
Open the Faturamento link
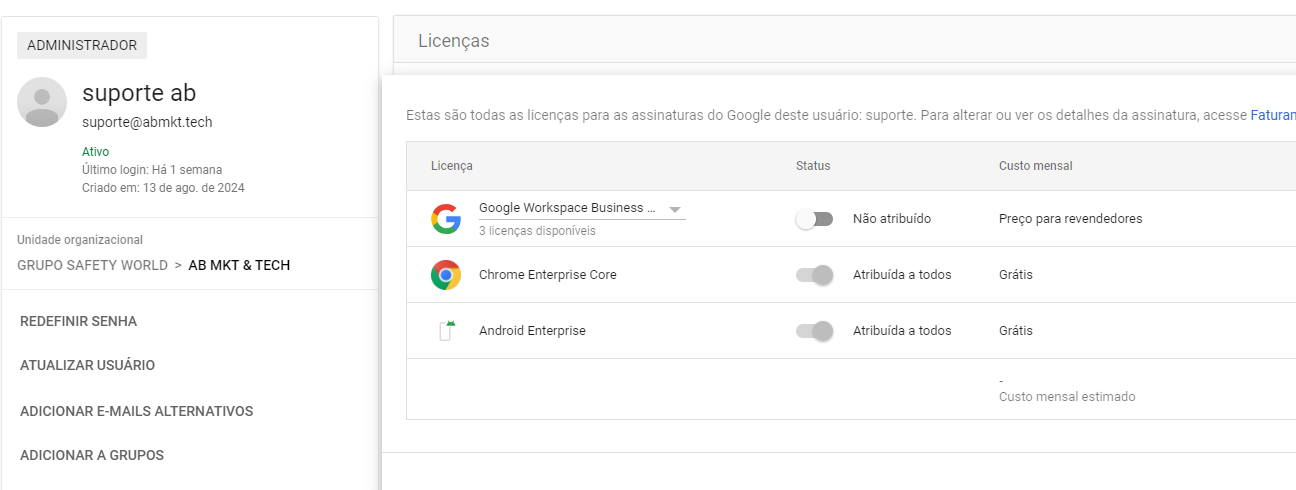click(1273, 115)
